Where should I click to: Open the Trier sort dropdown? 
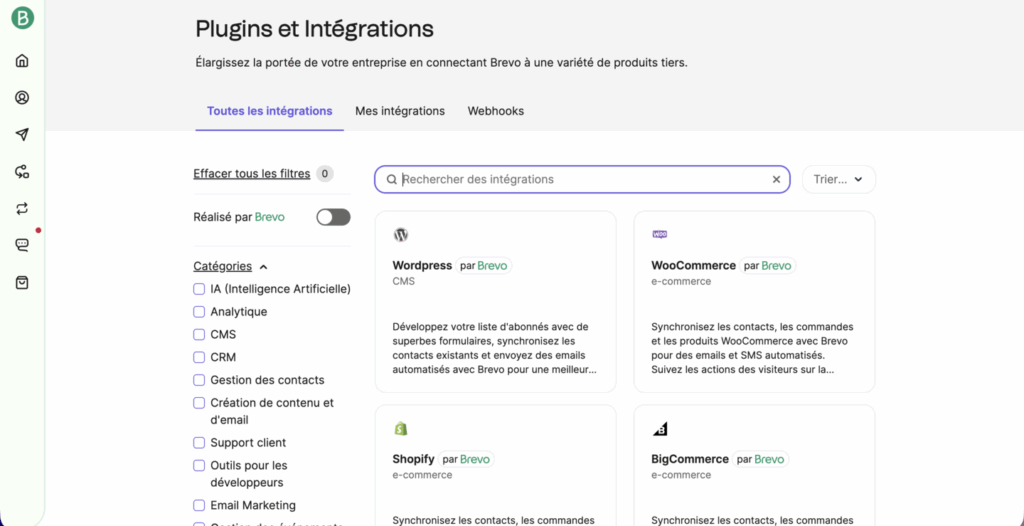tap(839, 180)
